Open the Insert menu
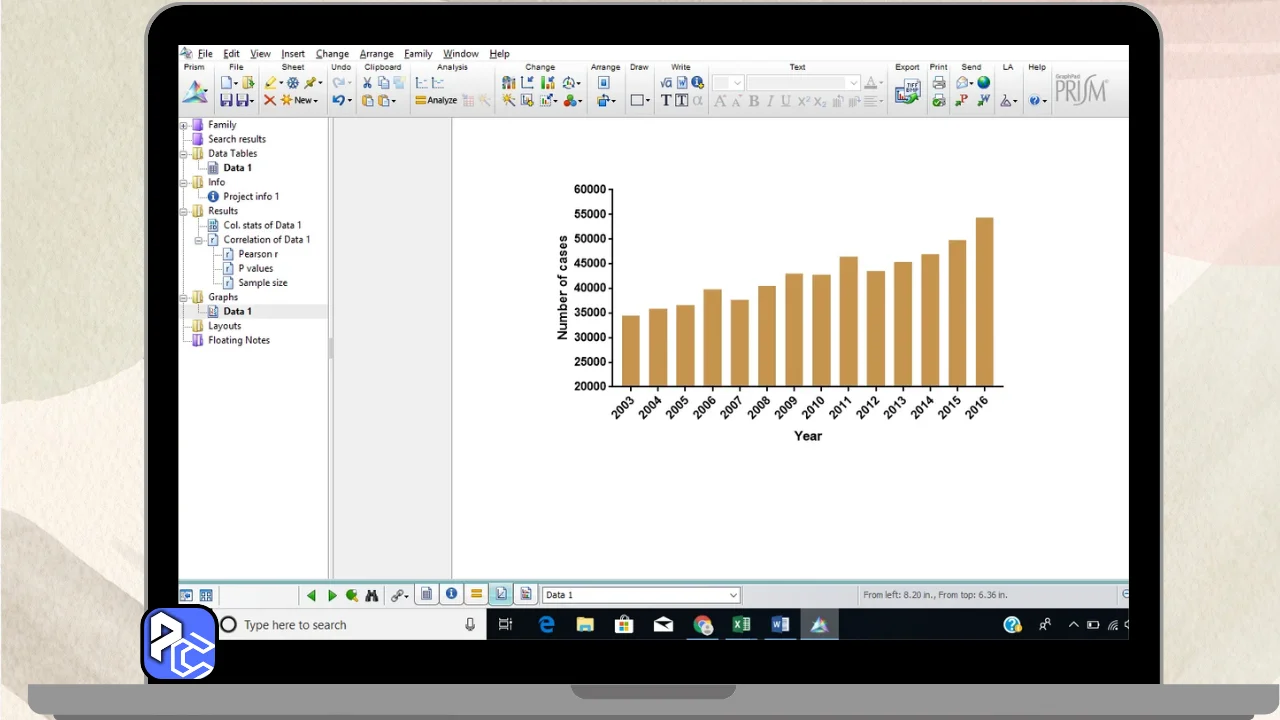This screenshot has height=720, width=1280. click(x=293, y=54)
